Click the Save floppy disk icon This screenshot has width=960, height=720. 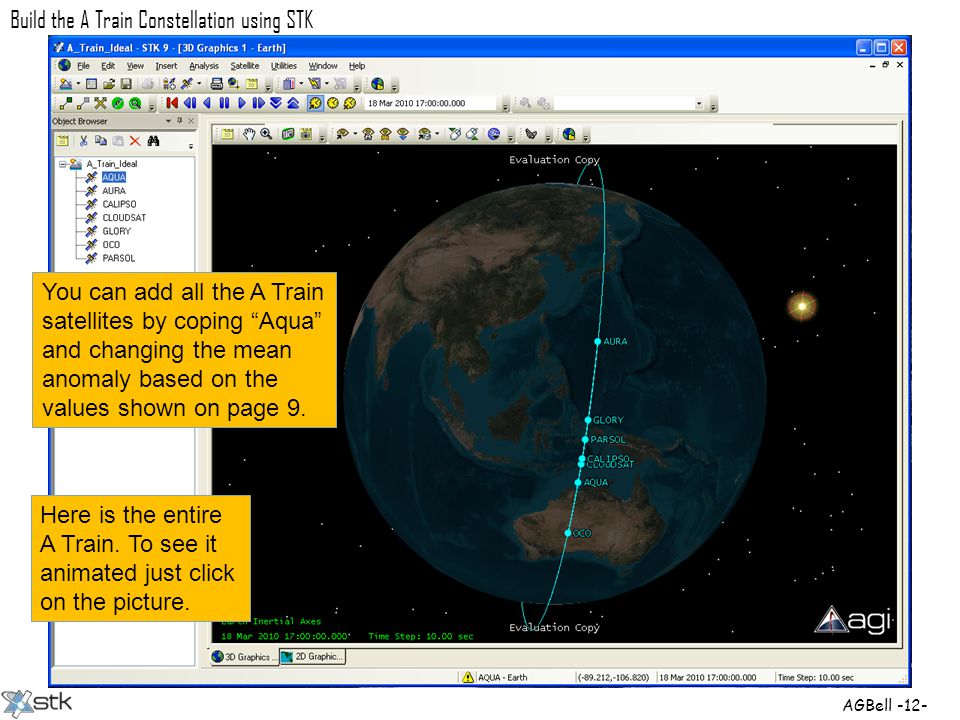126,84
